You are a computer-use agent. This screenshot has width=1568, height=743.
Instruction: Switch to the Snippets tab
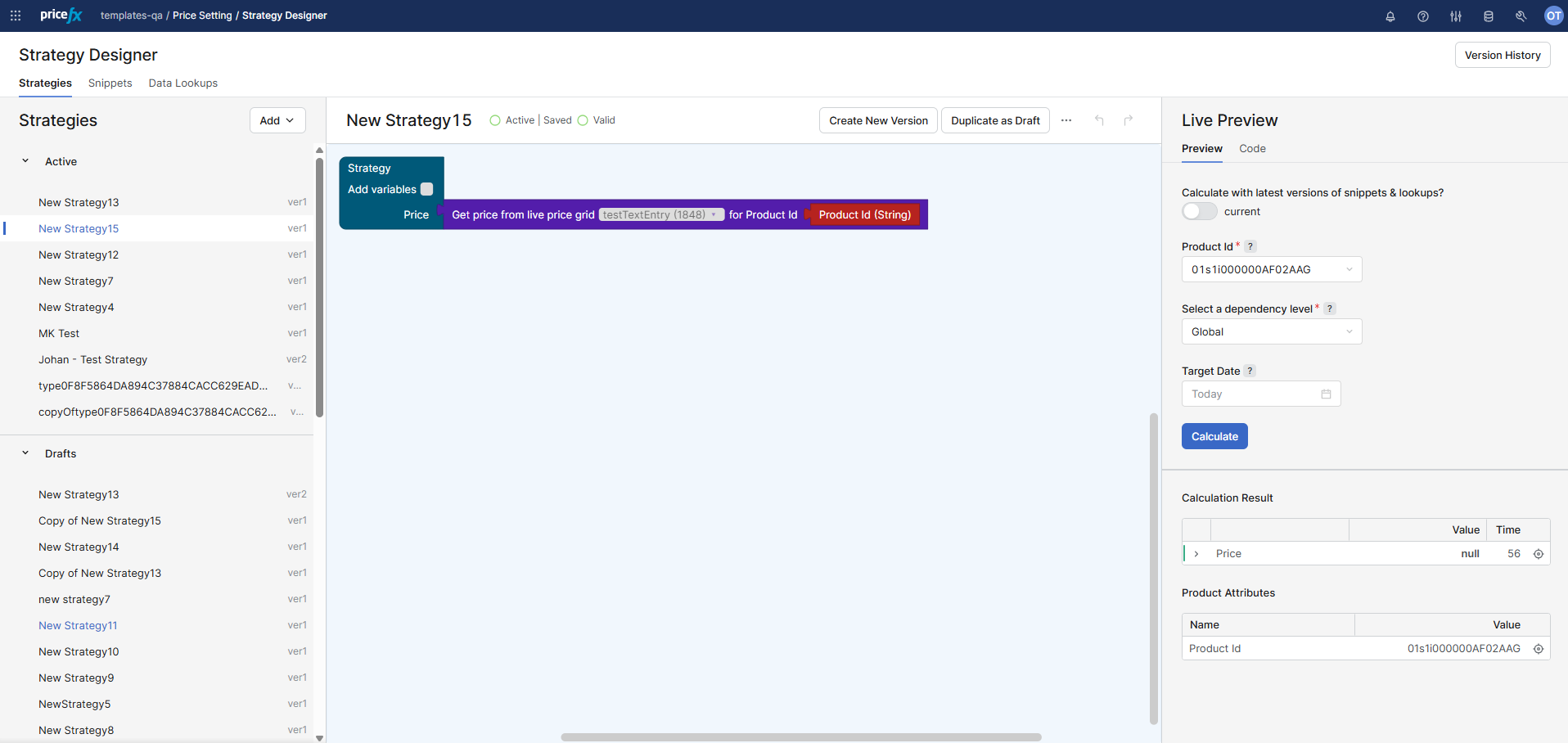[x=110, y=83]
